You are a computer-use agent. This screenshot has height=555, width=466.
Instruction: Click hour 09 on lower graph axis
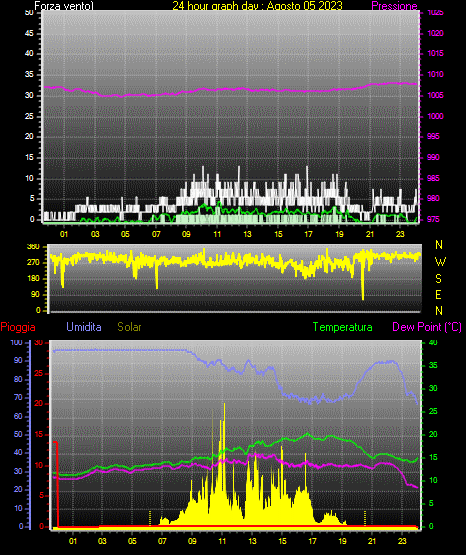(192, 541)
